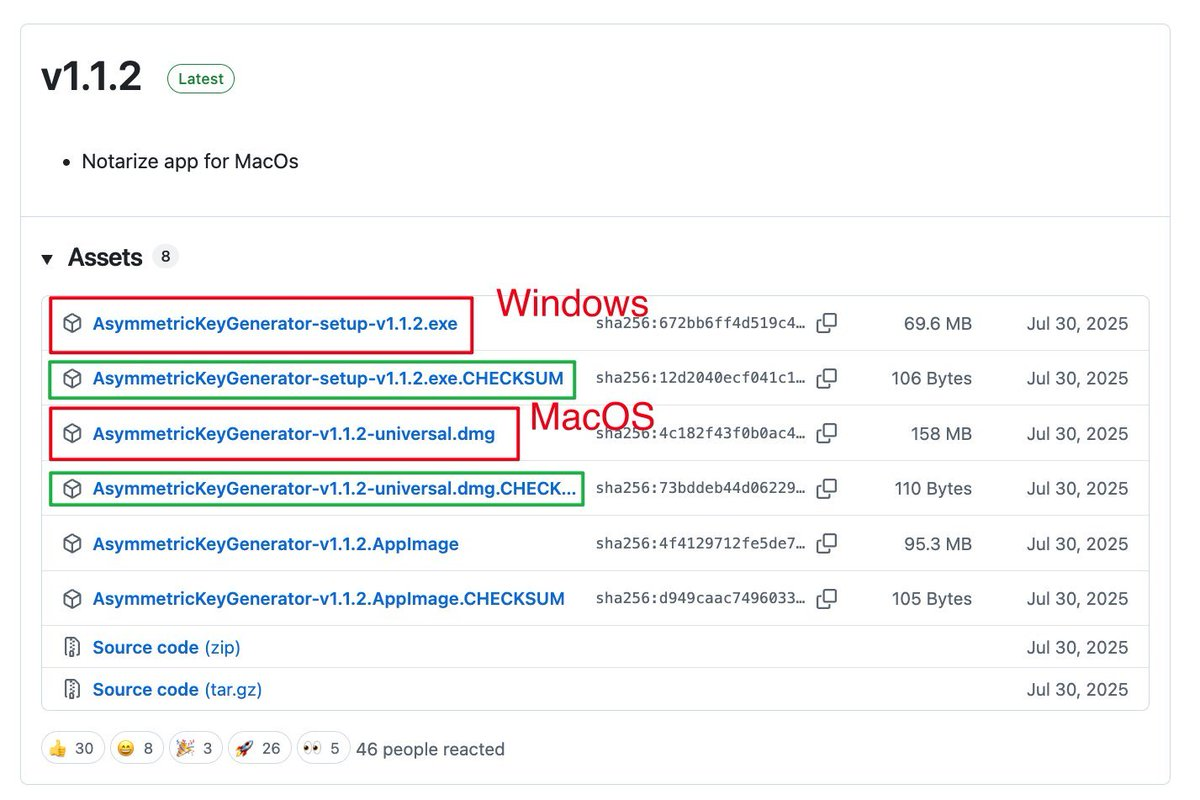Toggle the rocket reaction

259,748
